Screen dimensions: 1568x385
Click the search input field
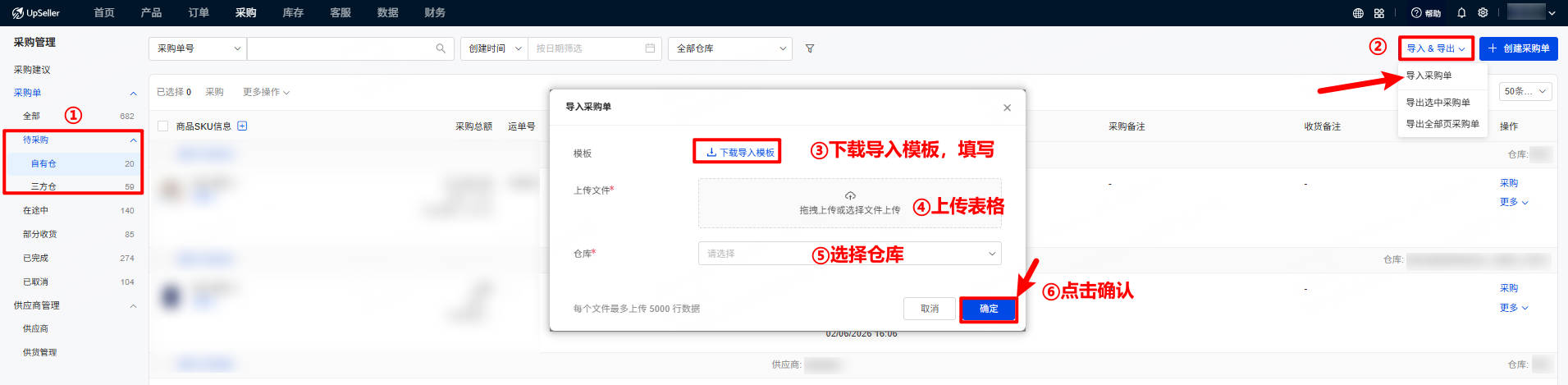click(350, 48)
